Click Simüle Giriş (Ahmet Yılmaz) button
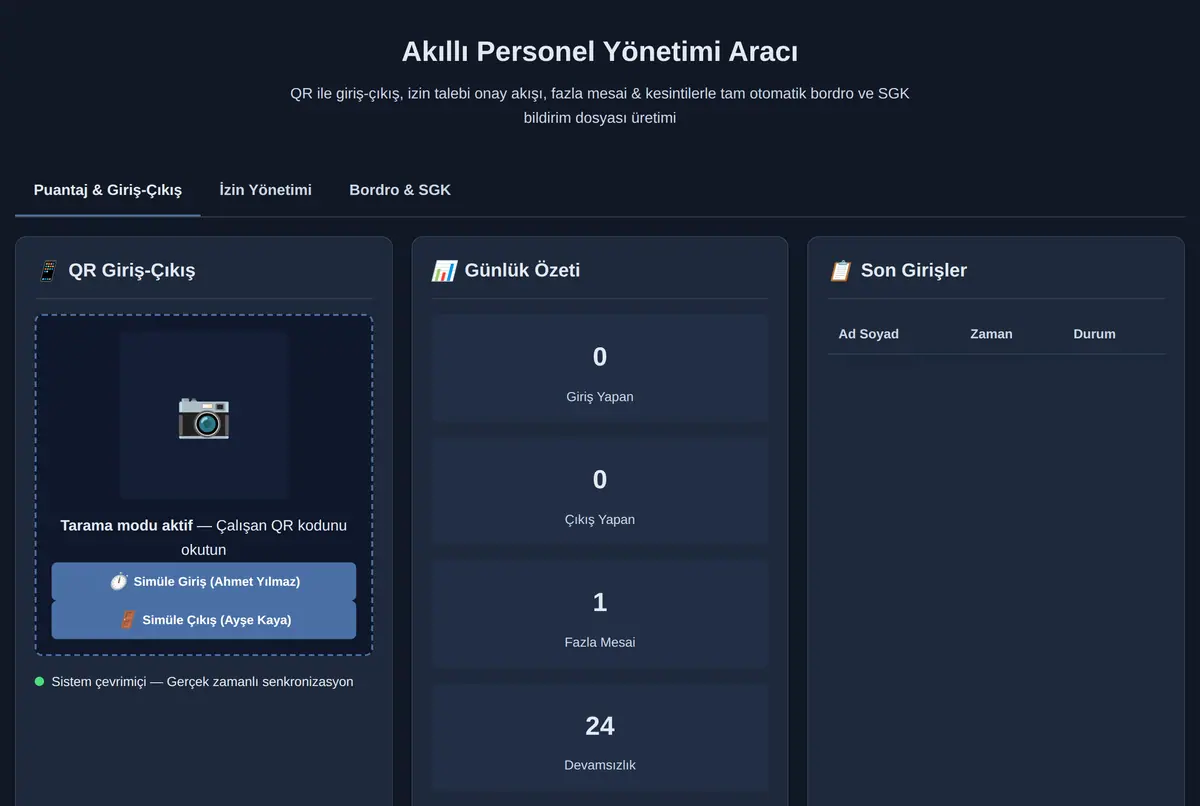 pos(204,581)
